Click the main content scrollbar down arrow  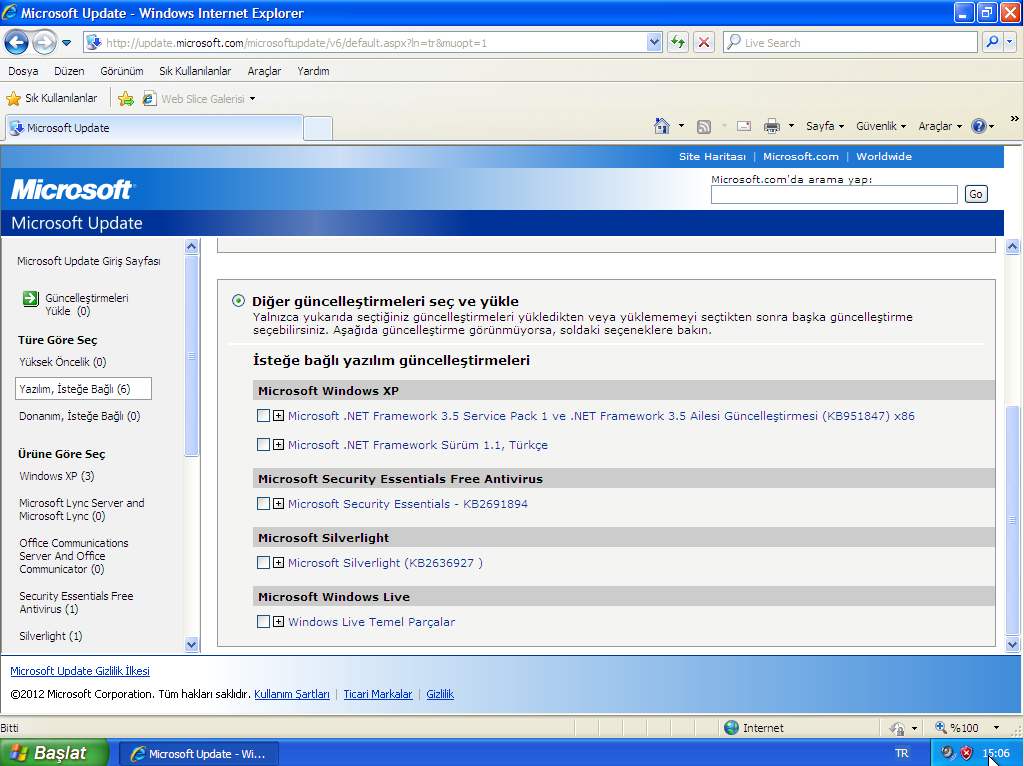click(x=1012, y=645)
